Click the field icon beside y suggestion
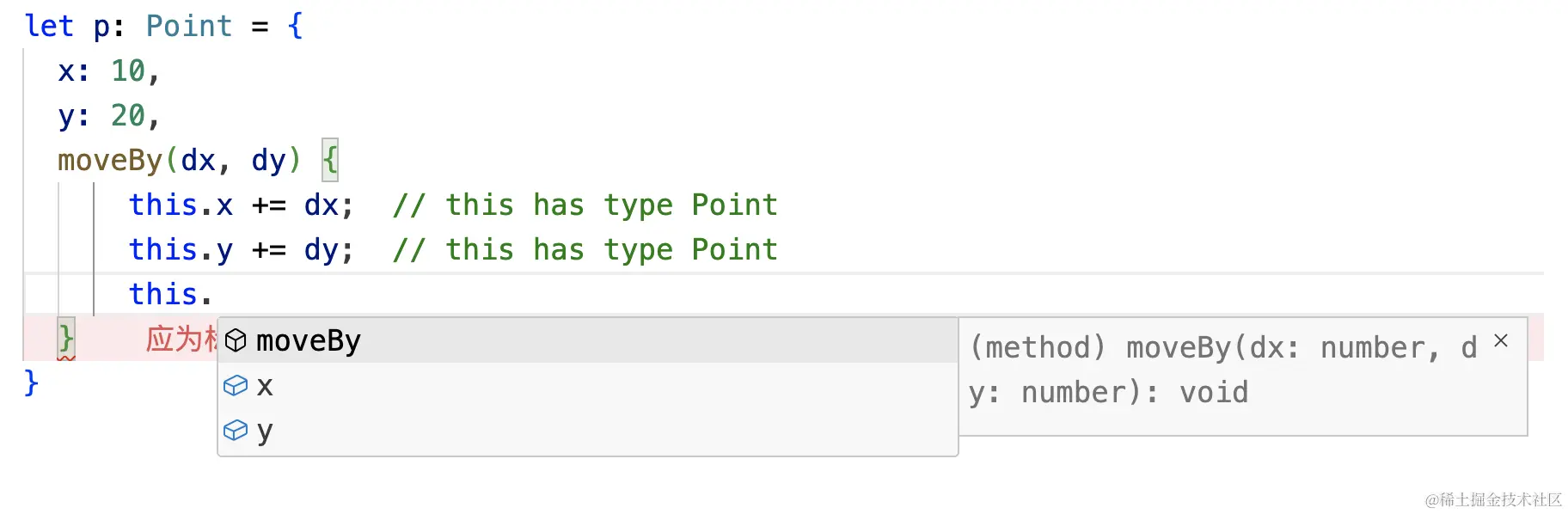Screen dimensions: 1568x514 pyautogui.click(x=236, y=430)
